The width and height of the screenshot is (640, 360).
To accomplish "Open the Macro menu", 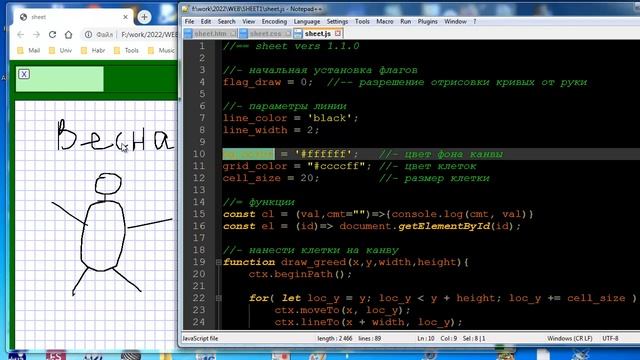I will point(384,21).
